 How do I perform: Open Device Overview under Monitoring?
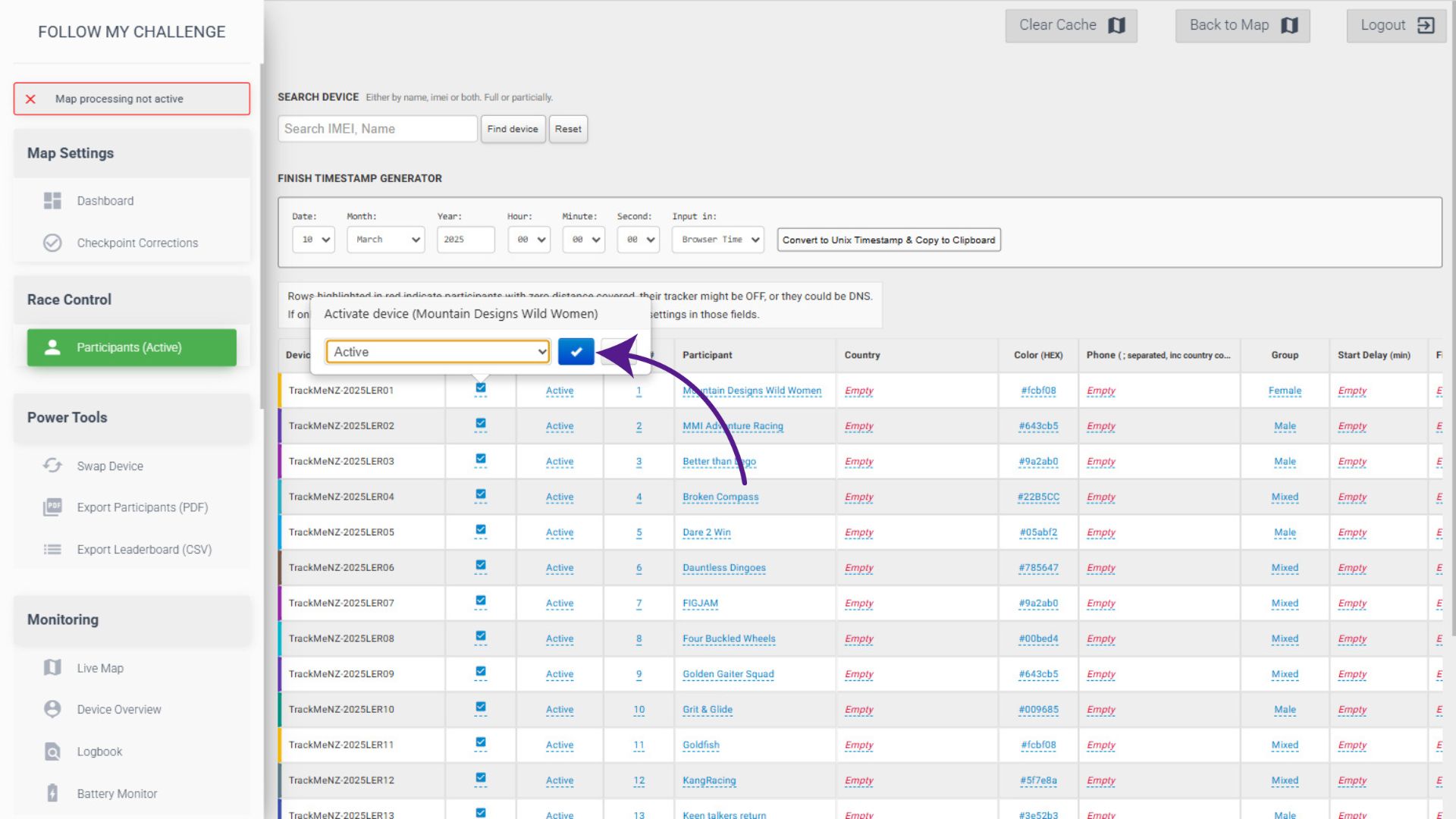(x=119, y=710)
